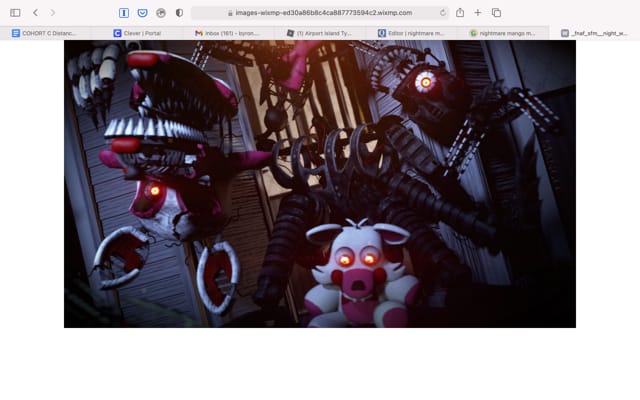Reload the page from the address bar
The height and width of the screenshot is (400, 640).
(443, 13)
